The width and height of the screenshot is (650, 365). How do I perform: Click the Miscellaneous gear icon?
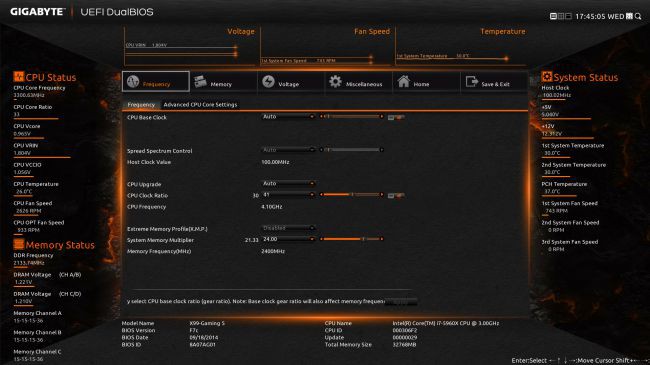tap(335, 81)
